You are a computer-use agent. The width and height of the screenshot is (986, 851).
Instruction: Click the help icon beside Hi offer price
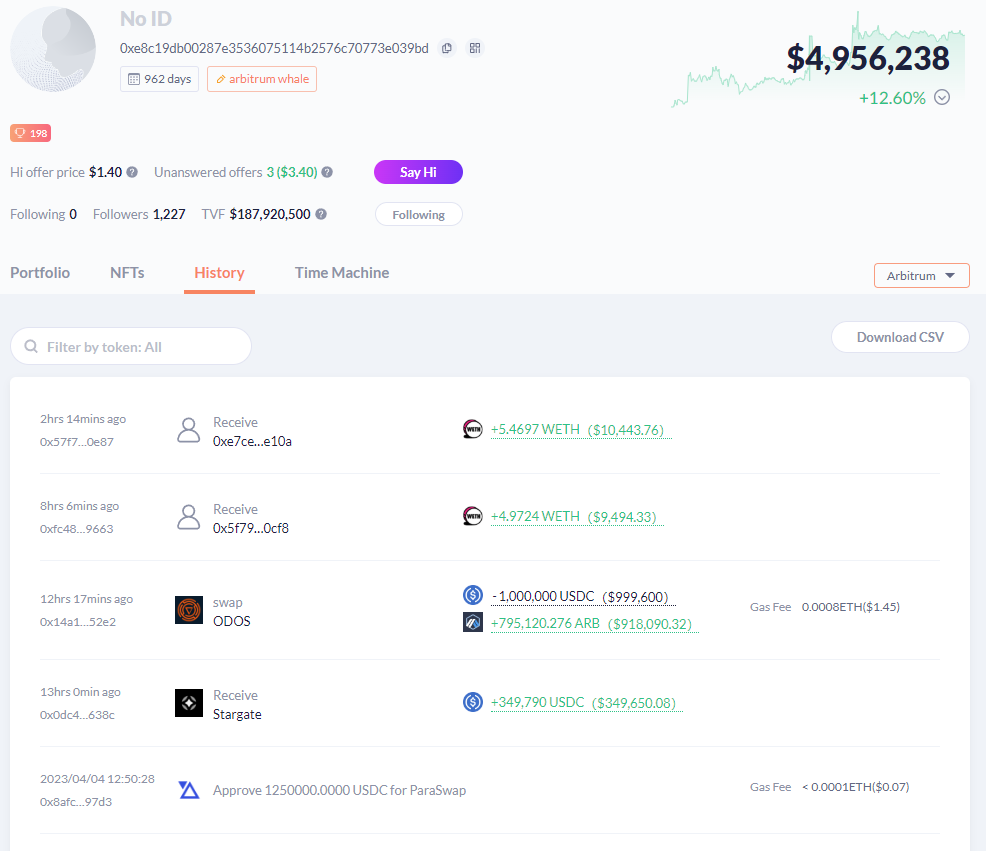click(132, 172)
